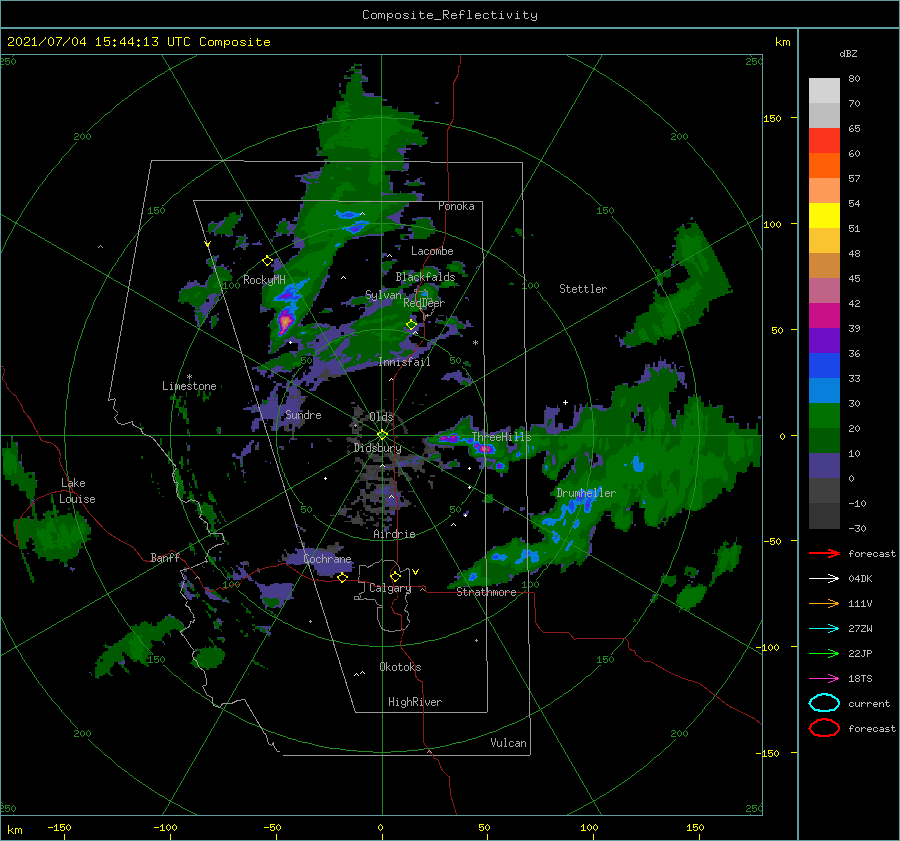Click the red 'forecast' ellipse legend icon
Image resolution: width=900 pixels, height=841 pixels.
click(x=824, y=728)
